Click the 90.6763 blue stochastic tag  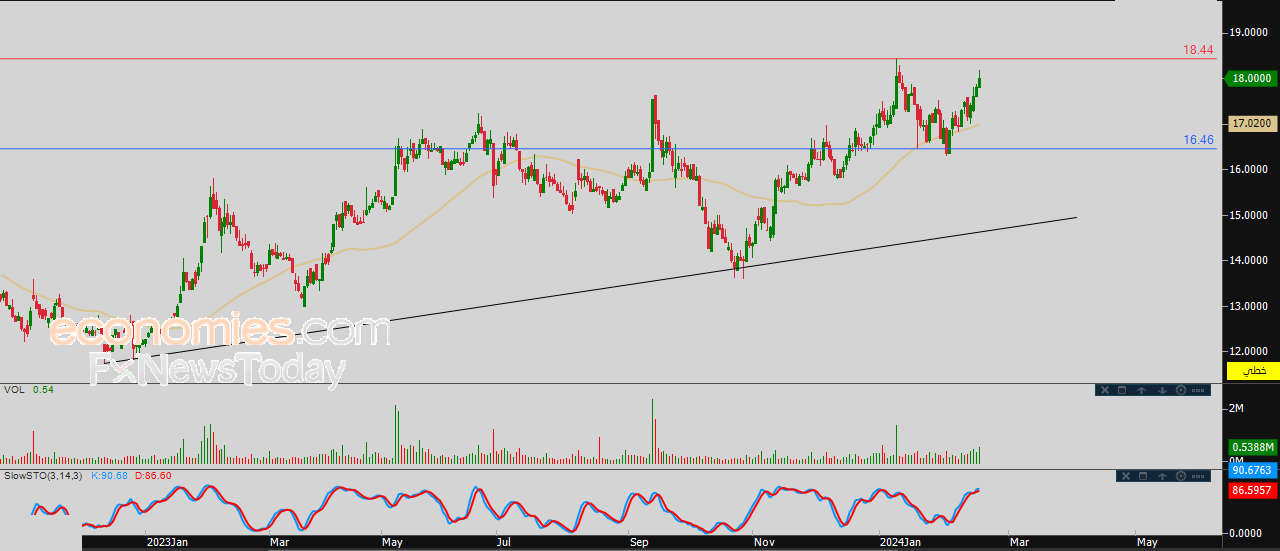(1252, 470)
